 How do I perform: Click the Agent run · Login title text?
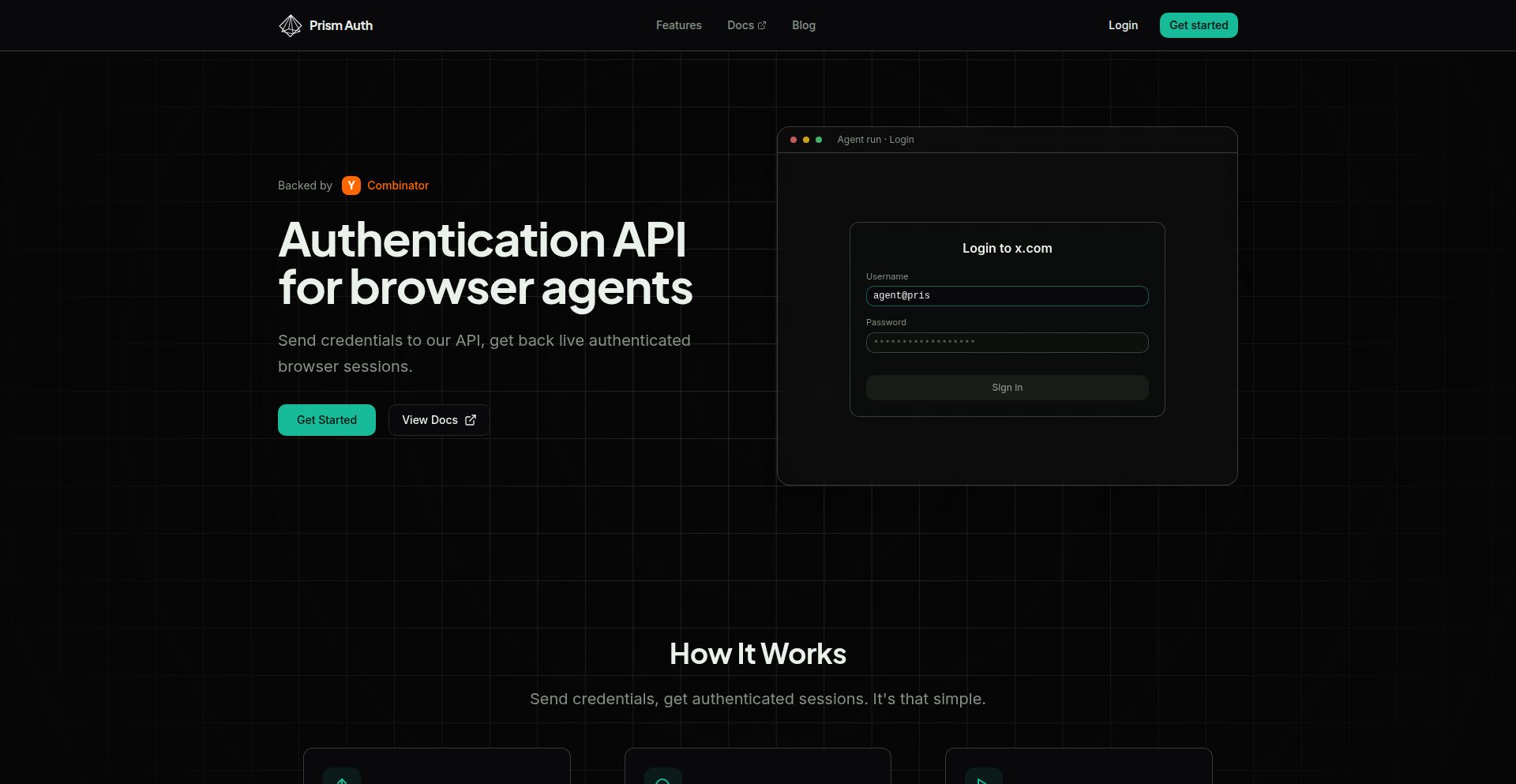[876, 140]
